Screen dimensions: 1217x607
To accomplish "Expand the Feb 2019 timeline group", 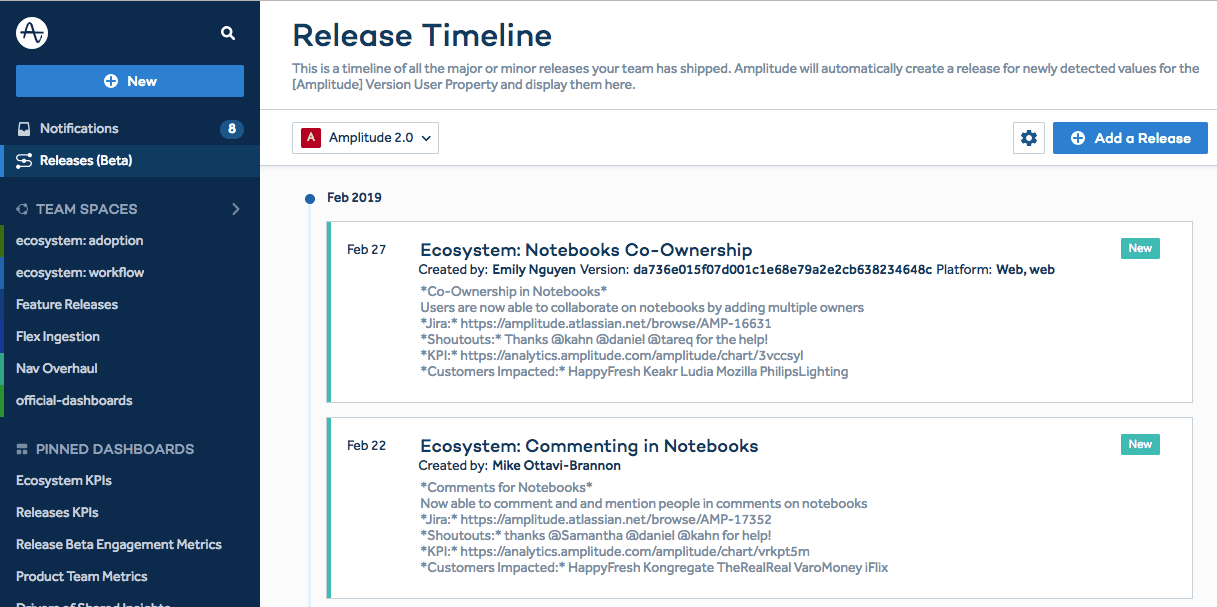I will [353, 197].
